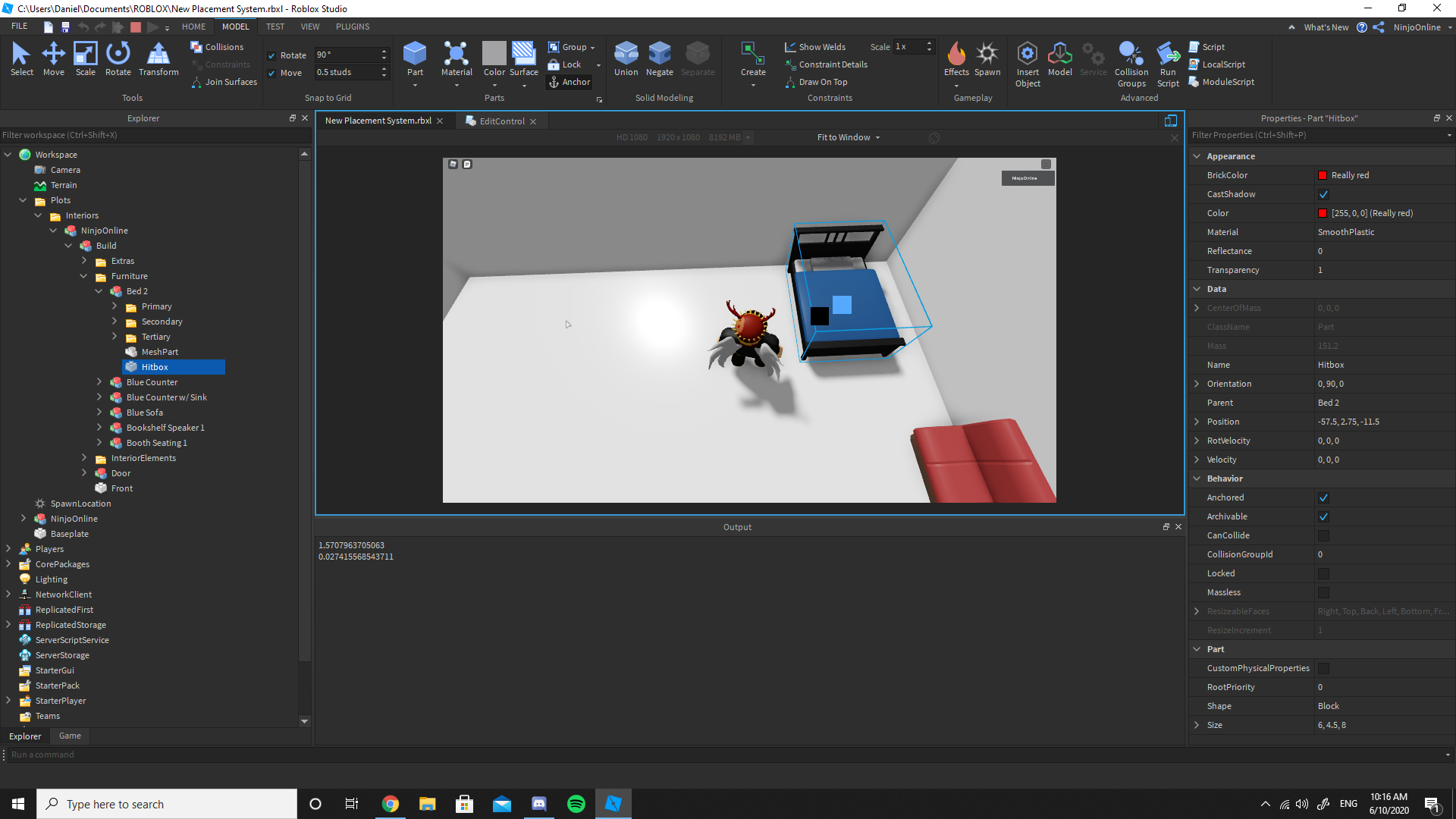1456x819 pixels.
Task: Click the BrickColor Really red swatch
Action: (1323, 175)
